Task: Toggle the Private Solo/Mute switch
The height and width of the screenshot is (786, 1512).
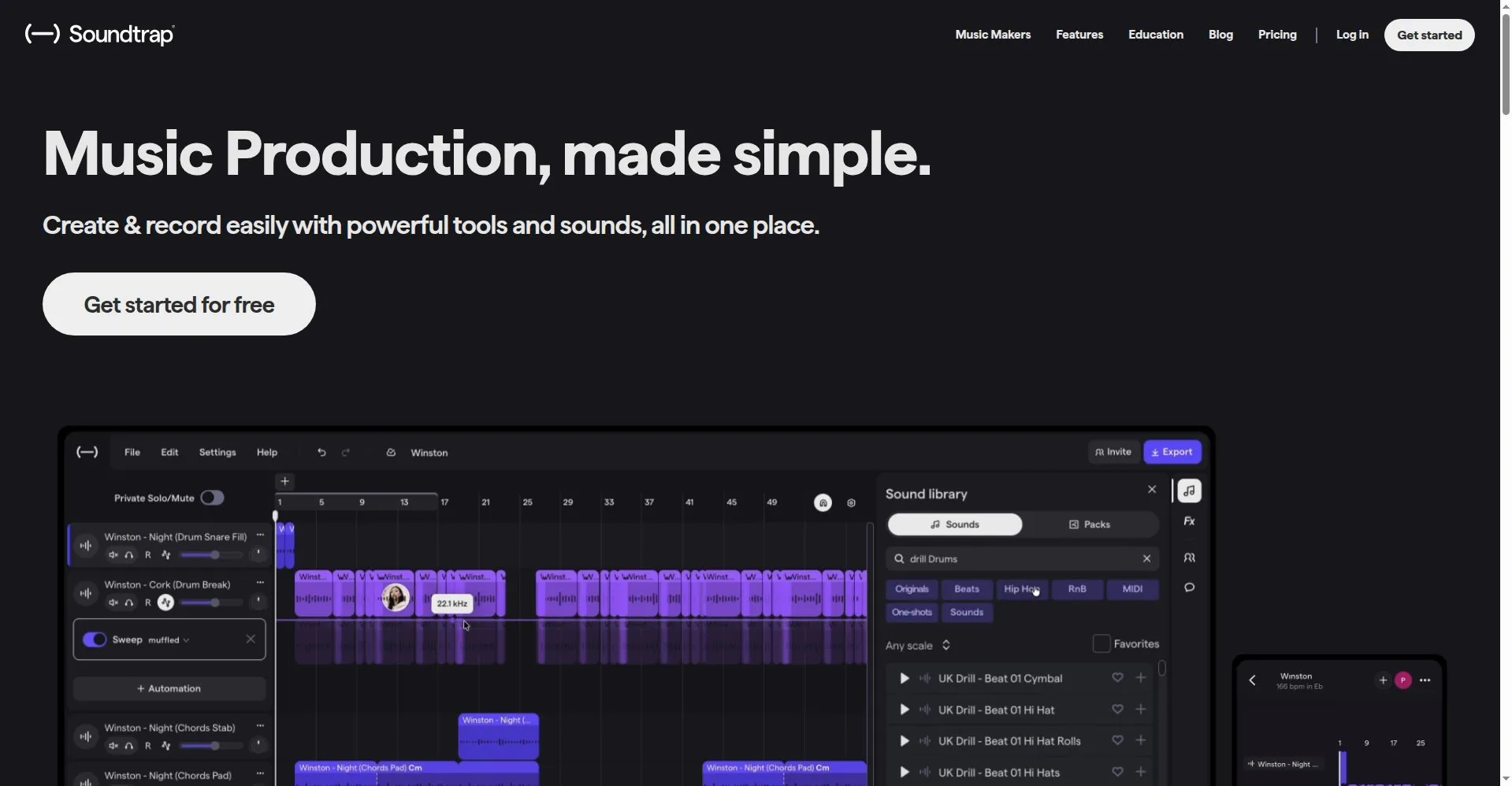Action: point(212,498)
